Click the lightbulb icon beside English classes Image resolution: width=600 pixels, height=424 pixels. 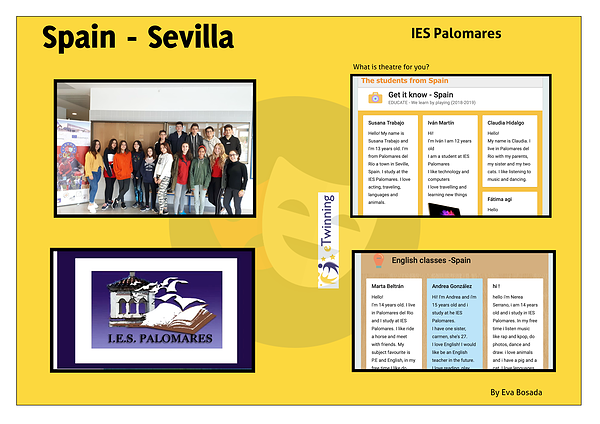point(378,261)
